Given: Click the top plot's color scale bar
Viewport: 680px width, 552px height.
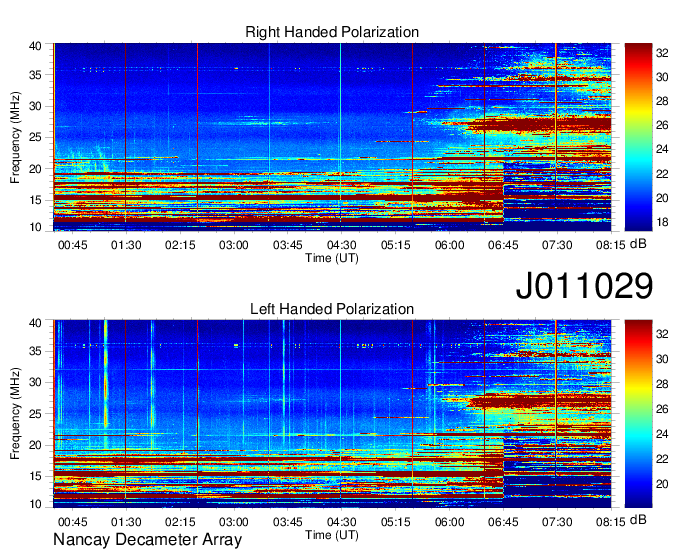Looking at the screenshot, I should point(638,137).
